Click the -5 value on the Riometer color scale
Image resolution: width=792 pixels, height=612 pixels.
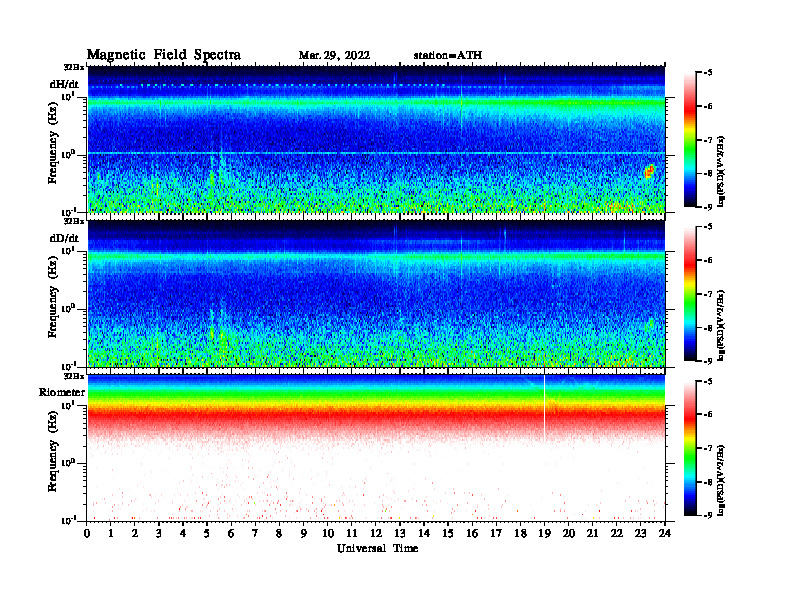[708, 381]
